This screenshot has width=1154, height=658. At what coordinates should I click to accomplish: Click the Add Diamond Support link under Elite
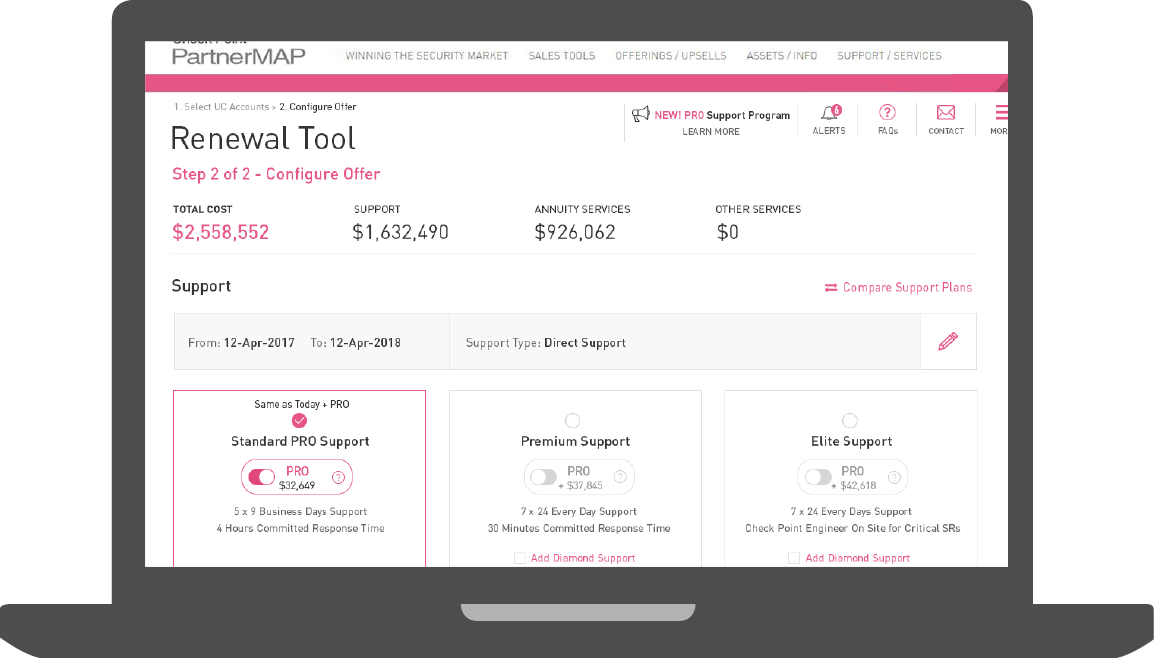click(x=857, y=558)
